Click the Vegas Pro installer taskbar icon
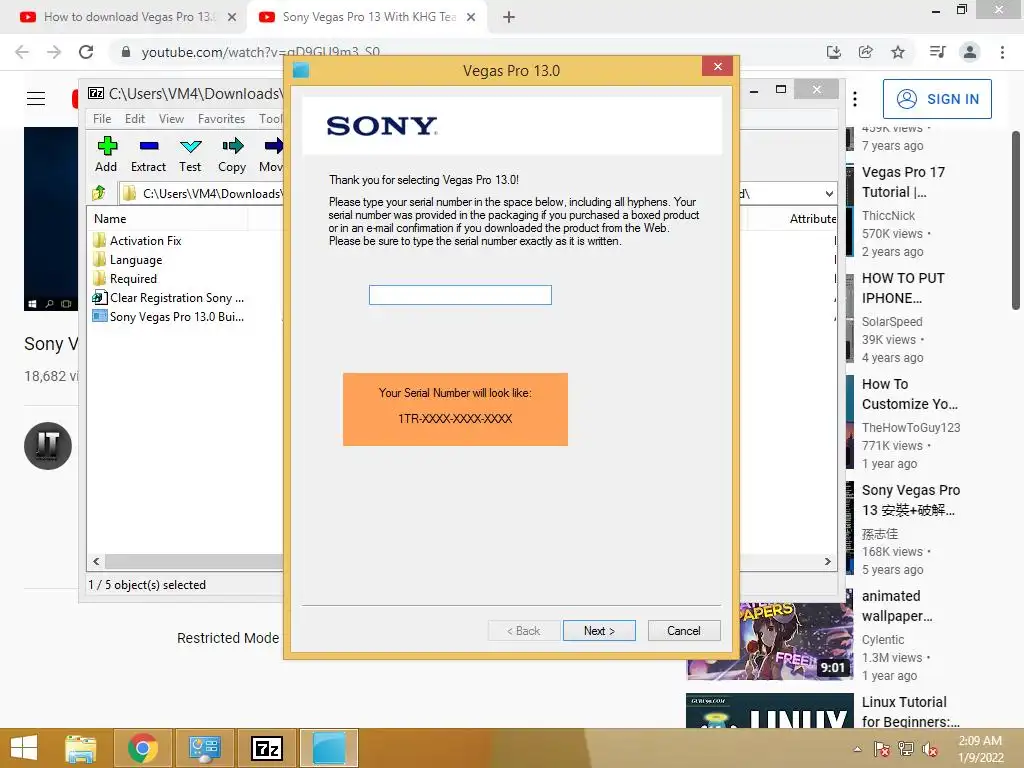This screenshot has width=1024, height=768. point(329,748)
